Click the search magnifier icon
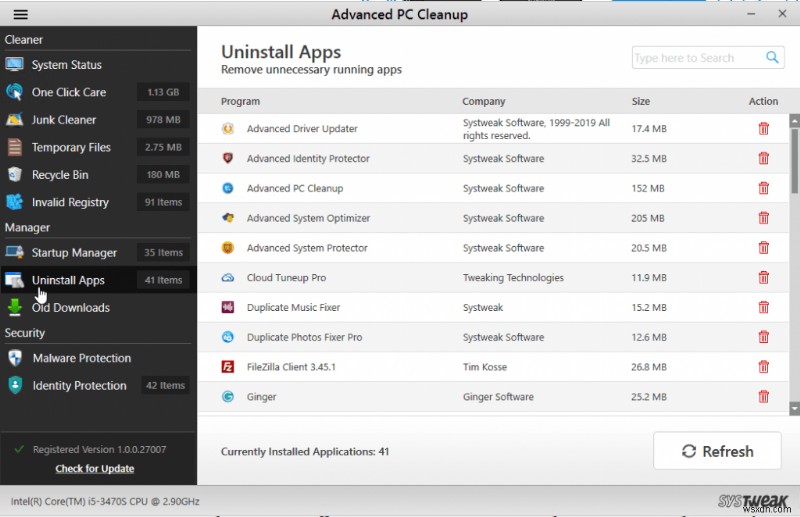This screenshot has height=517, width=800. [773, 58]
